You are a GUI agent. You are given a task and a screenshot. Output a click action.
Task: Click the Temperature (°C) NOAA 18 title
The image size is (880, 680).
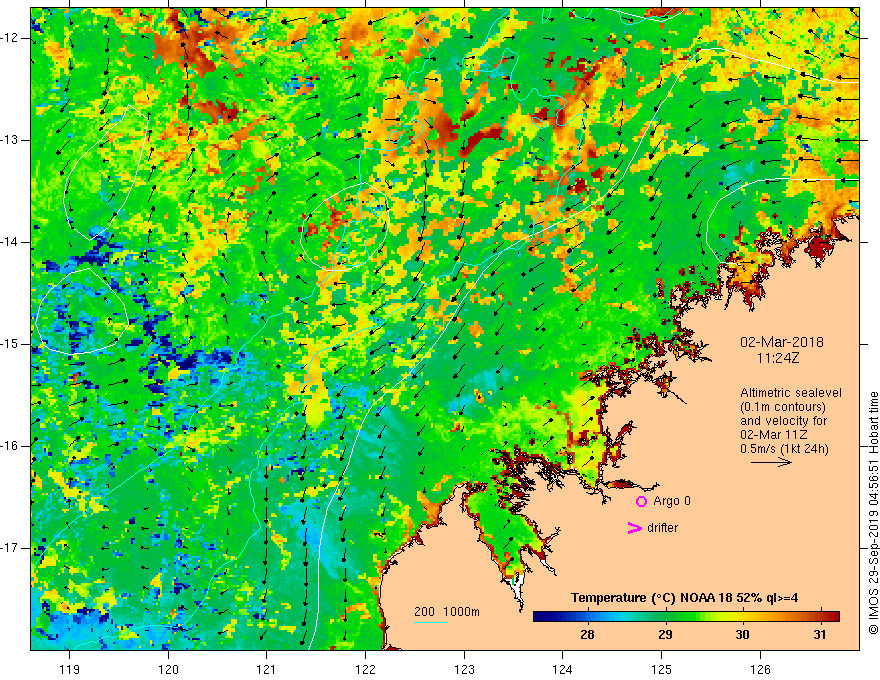[x=684, y=598]
